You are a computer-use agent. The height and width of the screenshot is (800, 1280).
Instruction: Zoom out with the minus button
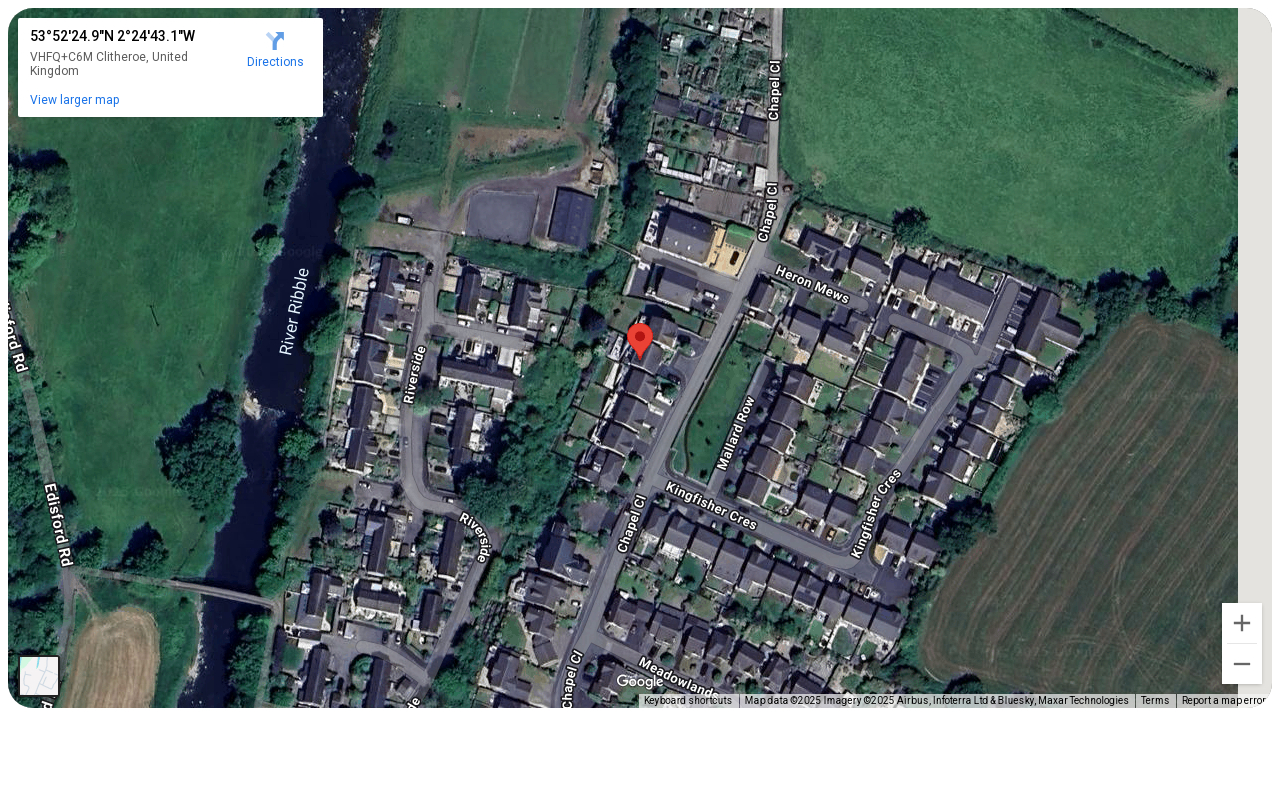coord(1242,664)
